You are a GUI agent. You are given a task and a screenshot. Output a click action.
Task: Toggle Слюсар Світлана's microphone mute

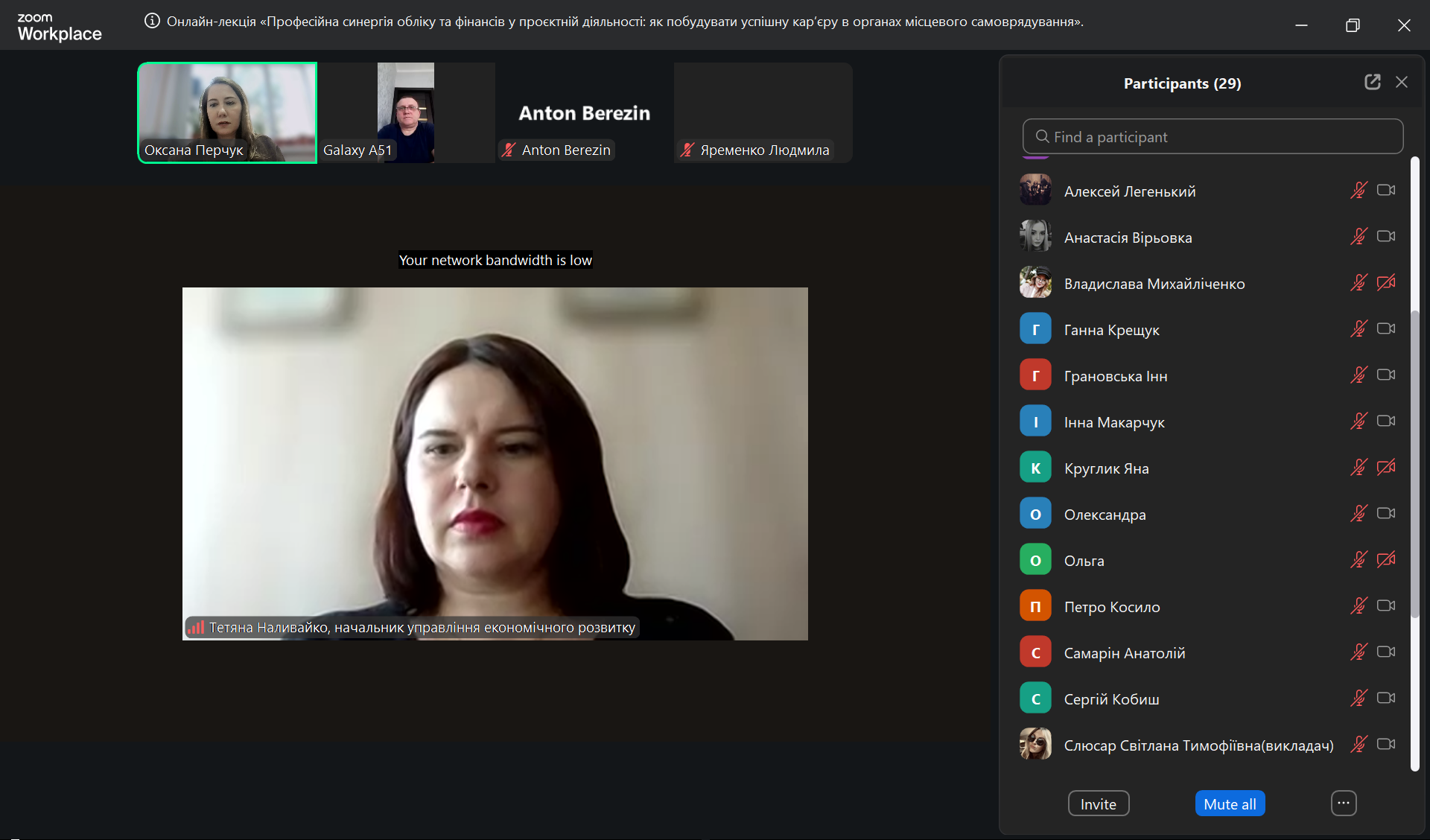[1358, 745]
